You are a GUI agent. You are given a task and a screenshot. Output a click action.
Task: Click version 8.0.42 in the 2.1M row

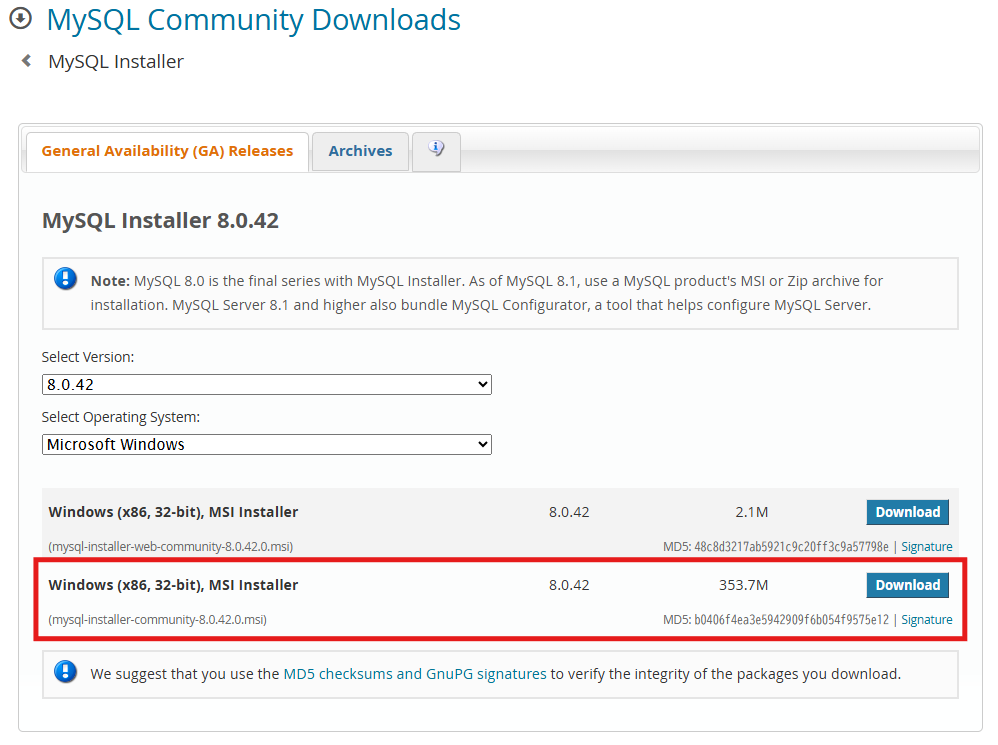(x=569, y=512)
